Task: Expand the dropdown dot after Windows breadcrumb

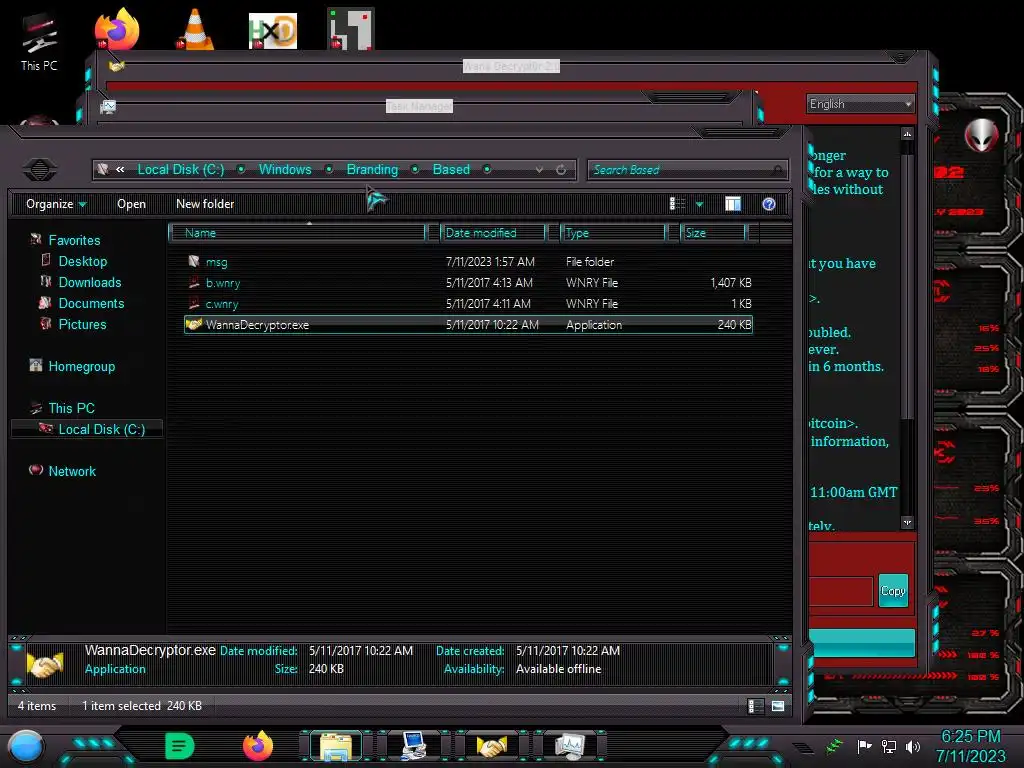Action: click(x=329, y=169)
